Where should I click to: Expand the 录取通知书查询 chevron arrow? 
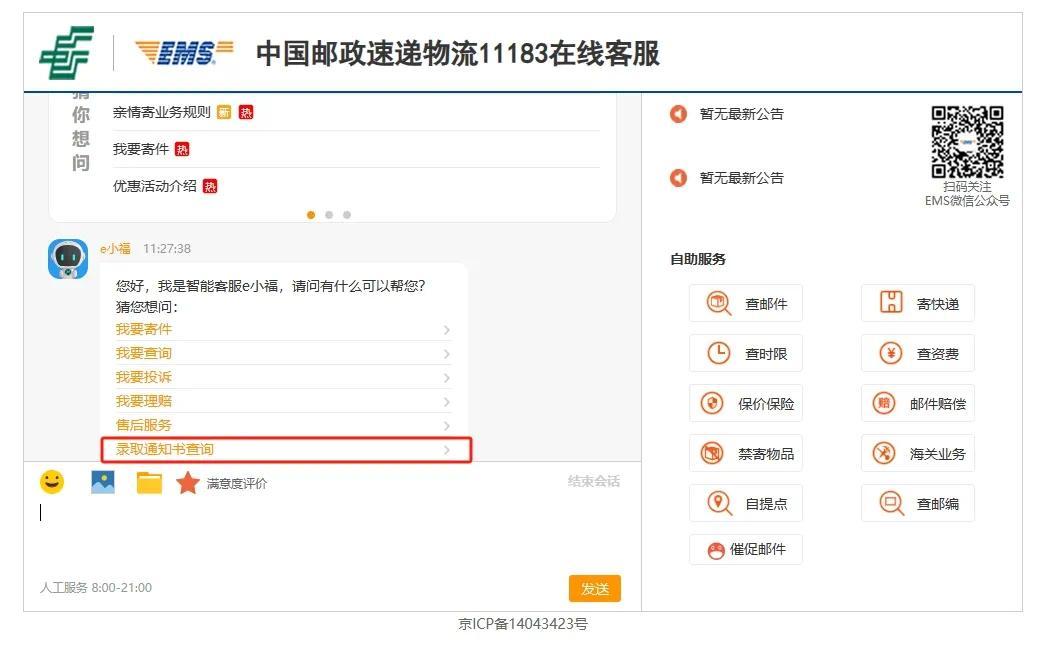pyautogui.click(x=447, y=450)
